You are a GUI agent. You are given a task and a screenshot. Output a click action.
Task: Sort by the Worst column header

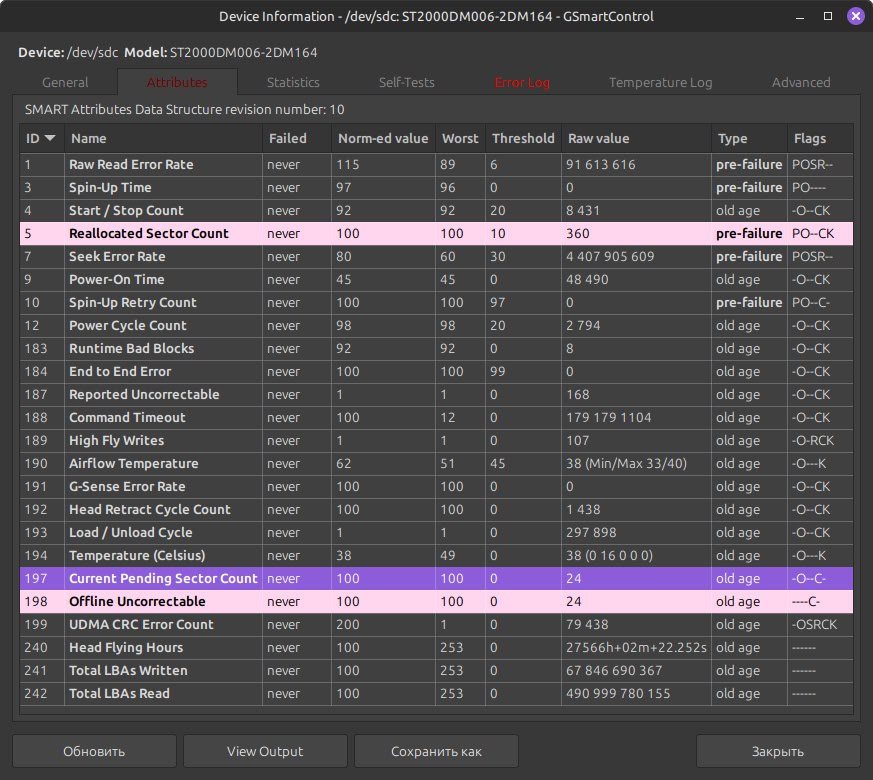[x=460, y=139]
